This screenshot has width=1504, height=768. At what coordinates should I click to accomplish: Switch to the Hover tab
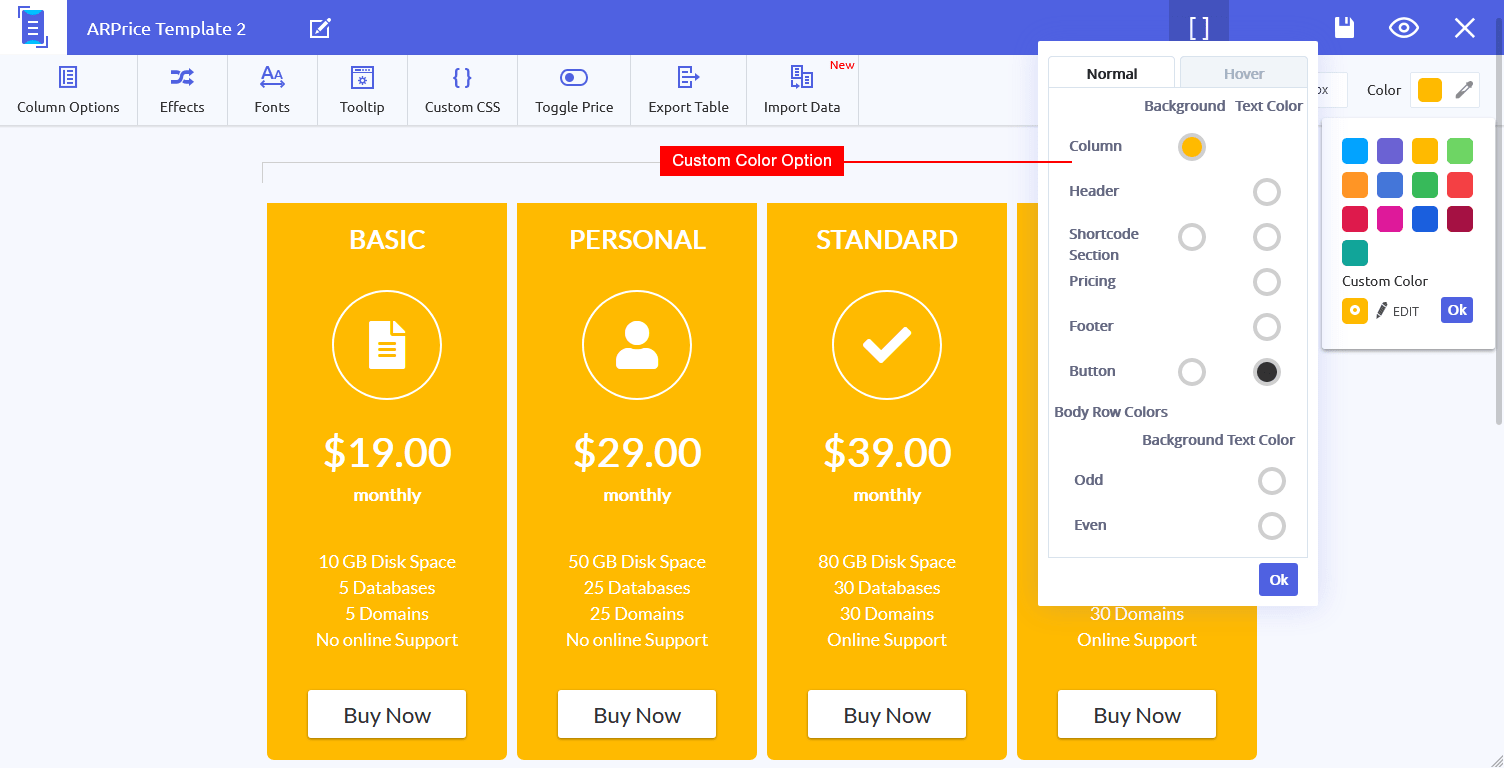(1244, 73)
